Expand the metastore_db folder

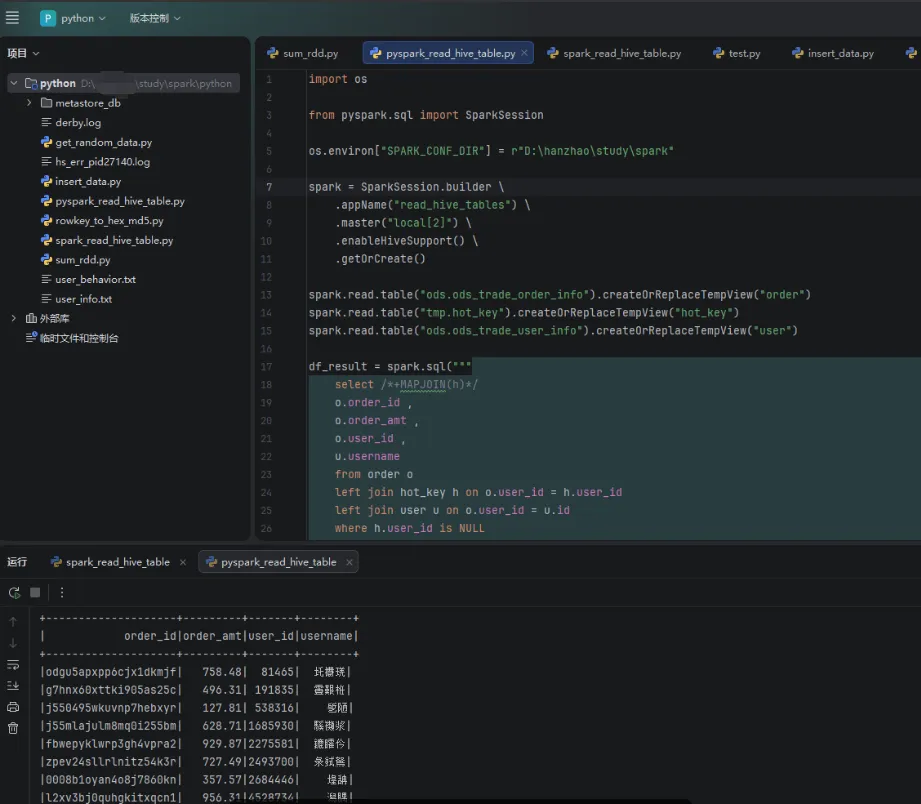(29, 103)
